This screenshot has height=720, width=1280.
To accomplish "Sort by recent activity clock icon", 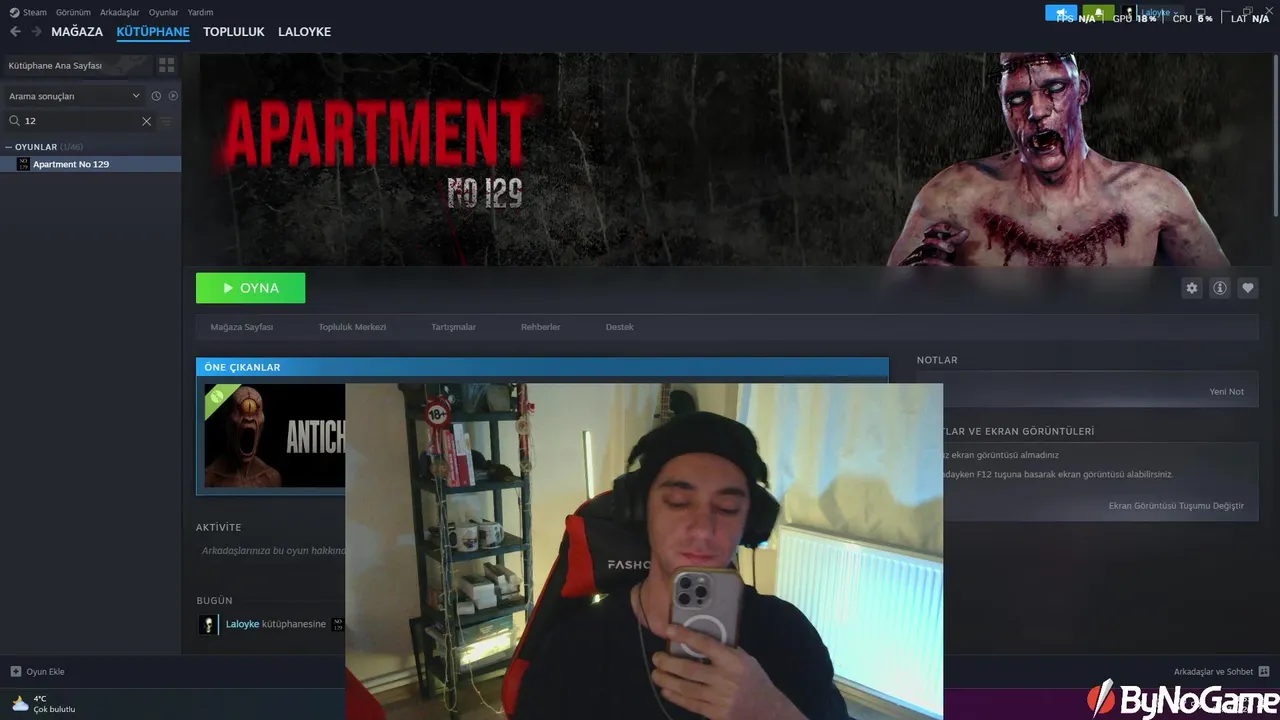I will 156,96.
